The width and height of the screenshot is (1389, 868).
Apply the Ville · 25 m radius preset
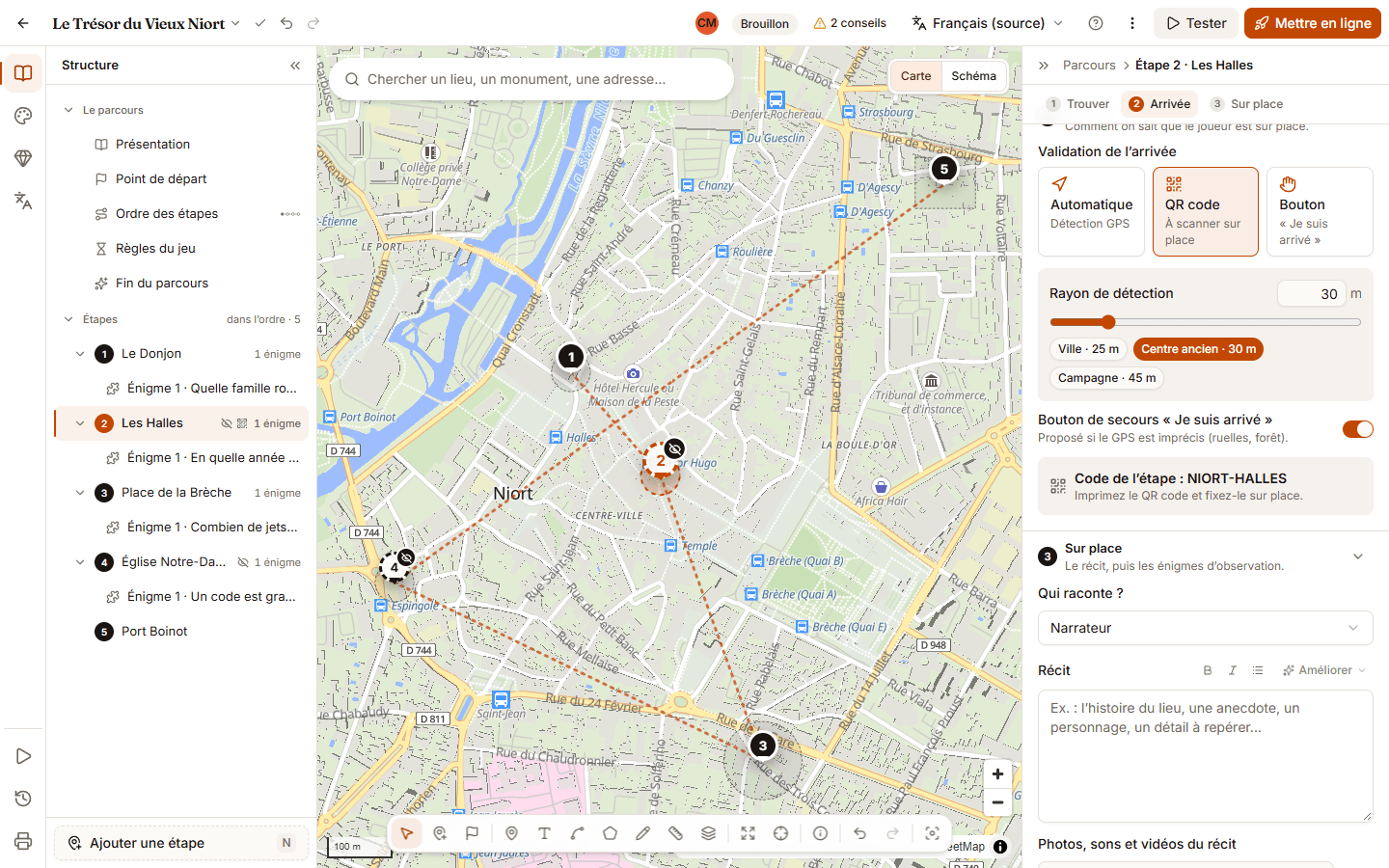(1089, 349)
